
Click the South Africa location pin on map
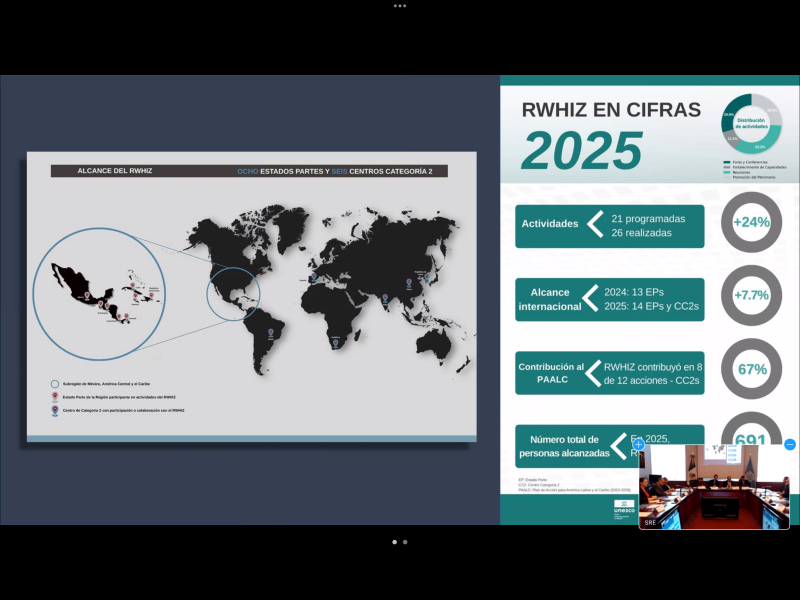335,343
